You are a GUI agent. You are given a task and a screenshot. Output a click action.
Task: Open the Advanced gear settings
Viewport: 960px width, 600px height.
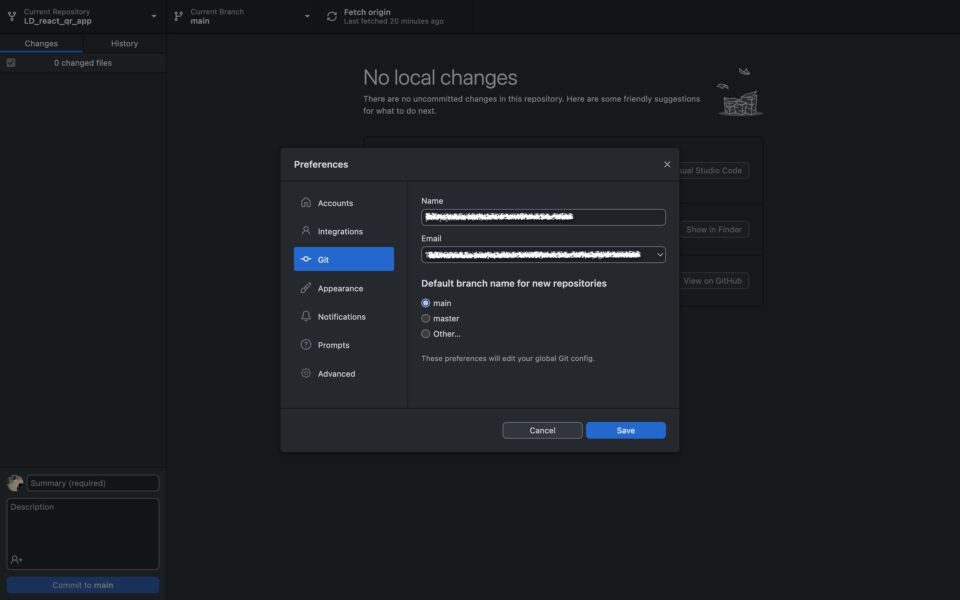click(x=306, y=373)
